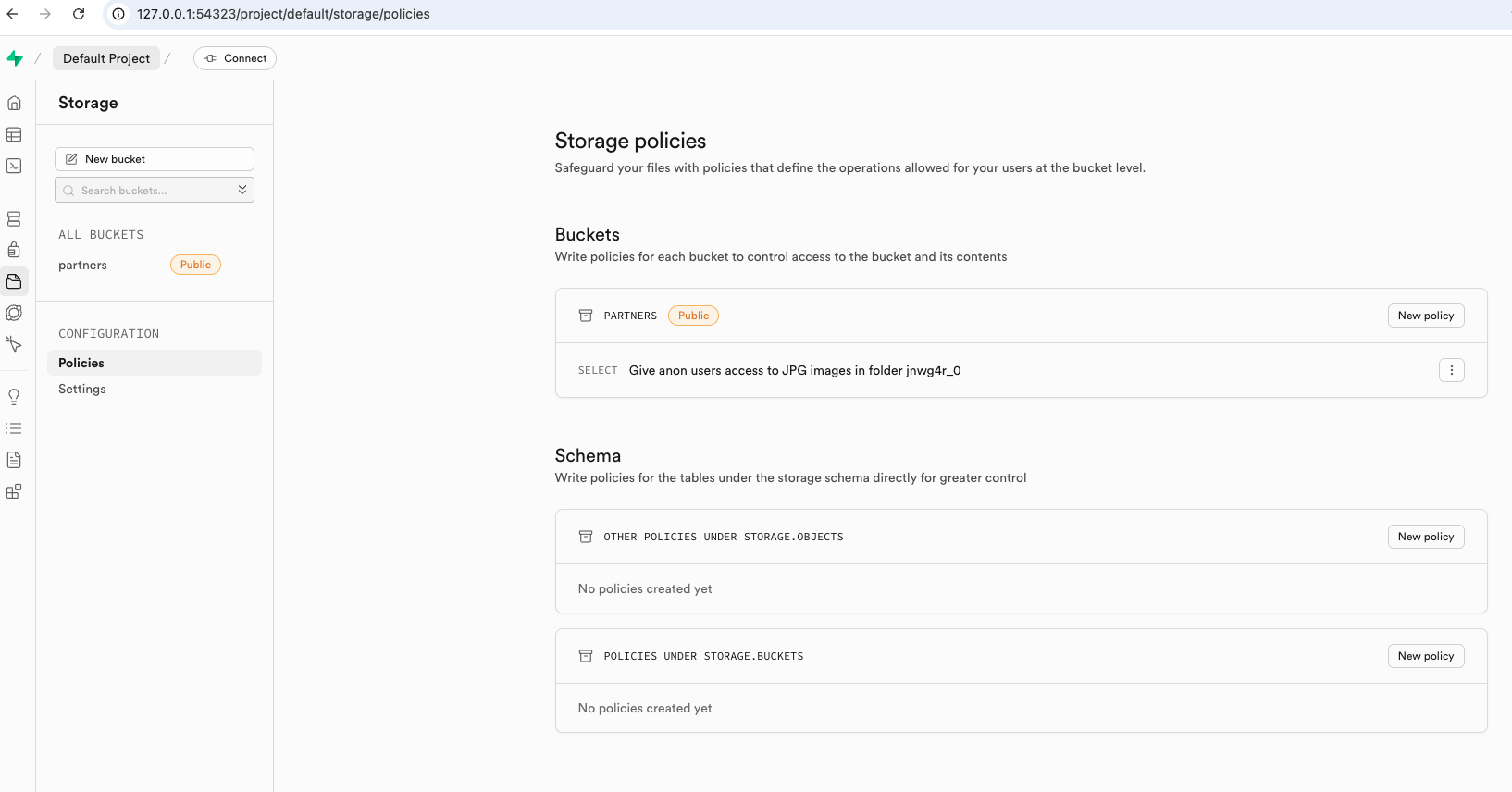This screenshot has width=1512, height=792.
Task: Open the Database sidebar icon
Action: [x=14, y=219]
